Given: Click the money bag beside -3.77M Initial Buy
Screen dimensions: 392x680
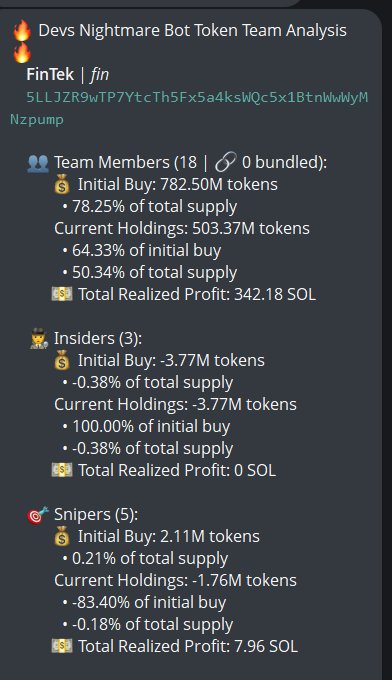Looking at the screenshot, I should click(62, 360).
